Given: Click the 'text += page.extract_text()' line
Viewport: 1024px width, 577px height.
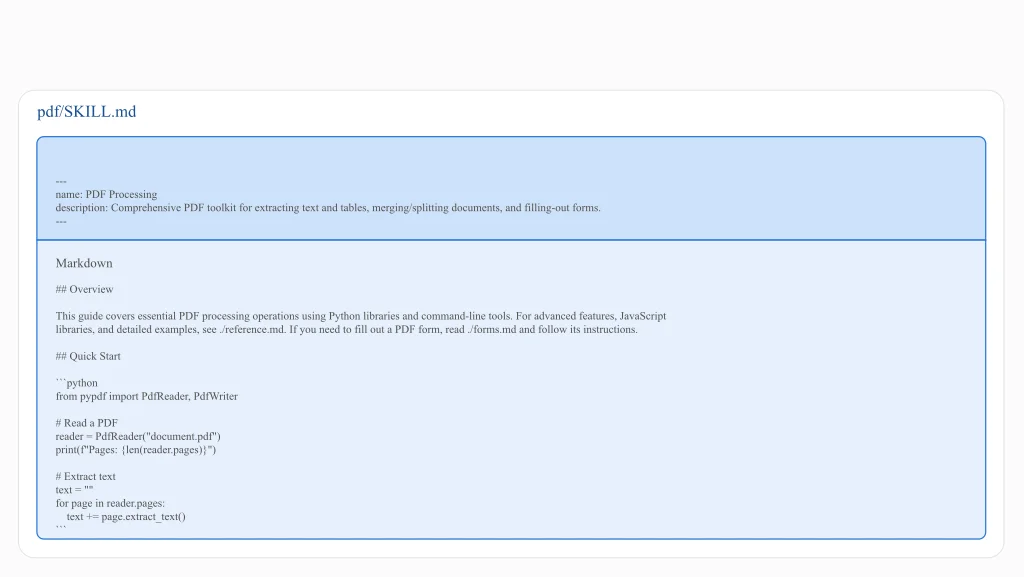Looking at the screenshot, I should (x=126, y=517).
